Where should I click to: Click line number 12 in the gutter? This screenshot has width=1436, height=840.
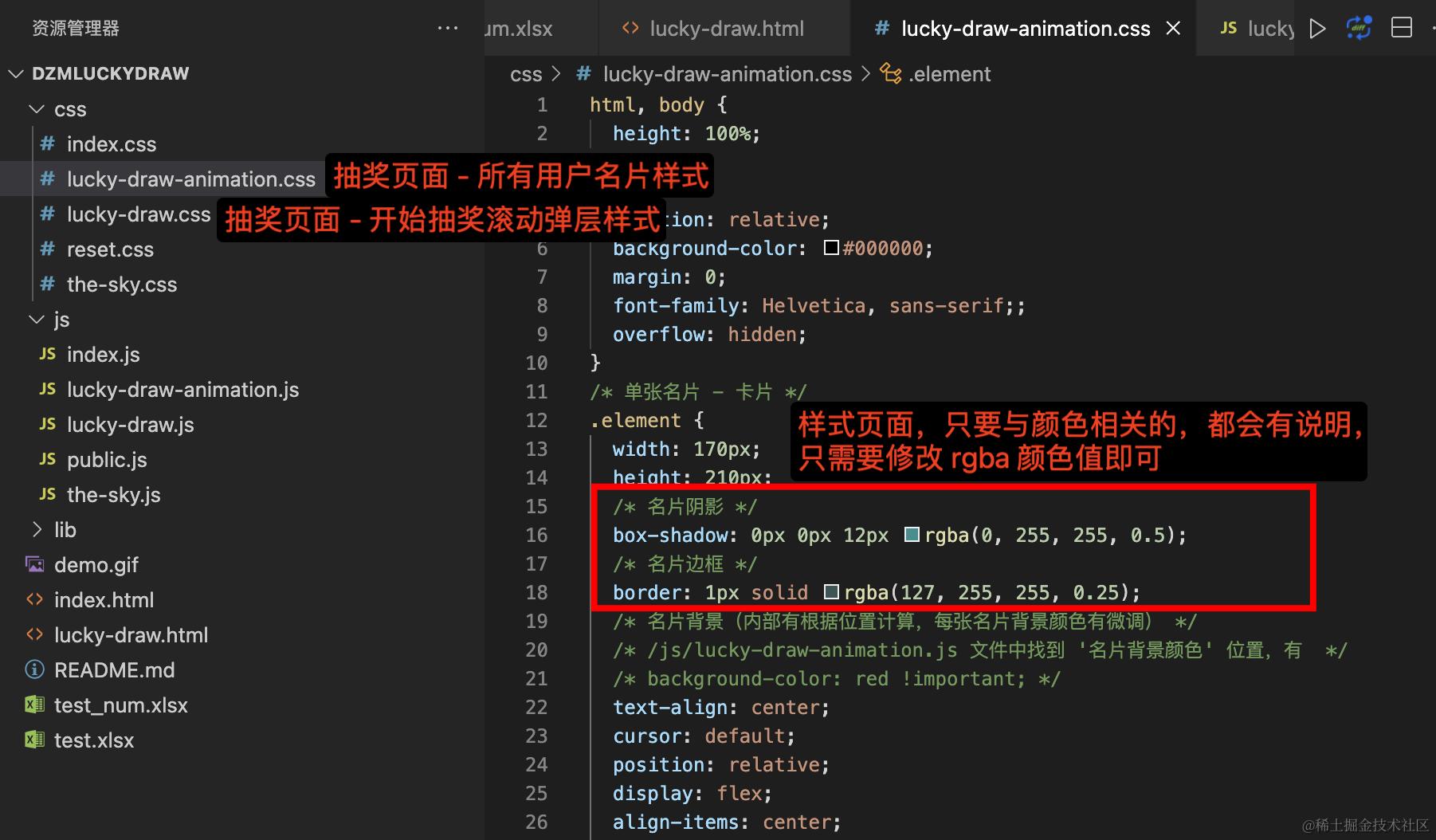tap(536, 420)
